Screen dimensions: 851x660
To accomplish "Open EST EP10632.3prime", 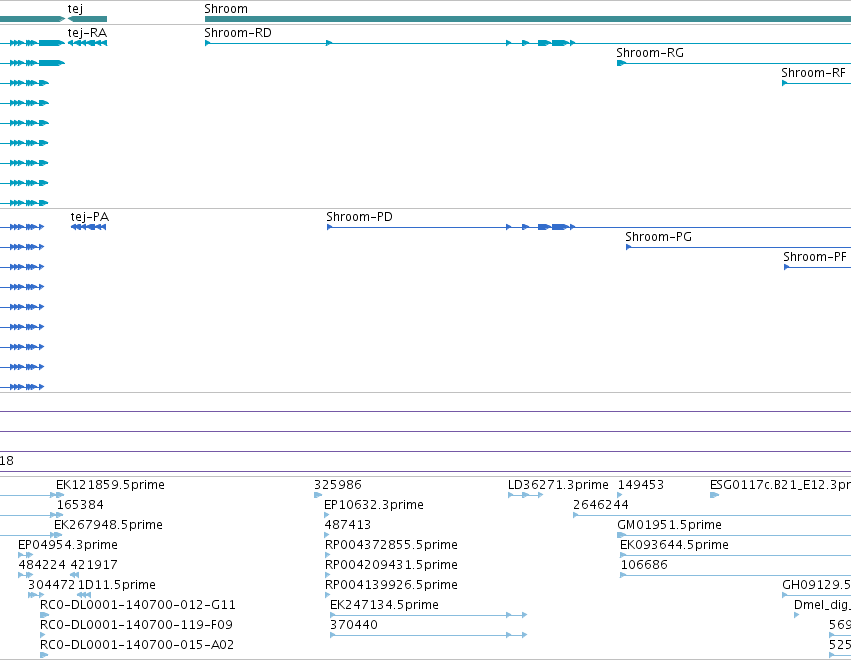I will click(x=374, y=505).
